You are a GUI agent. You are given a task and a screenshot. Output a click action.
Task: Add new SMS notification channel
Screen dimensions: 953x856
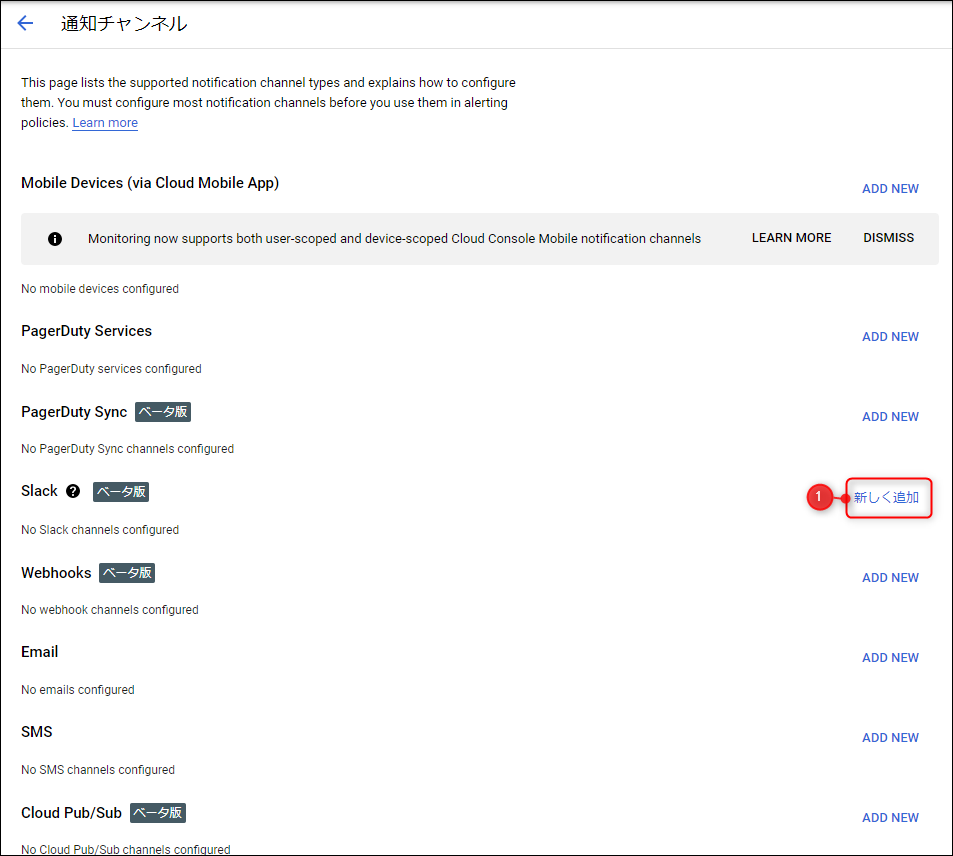(x=890, y=738)
